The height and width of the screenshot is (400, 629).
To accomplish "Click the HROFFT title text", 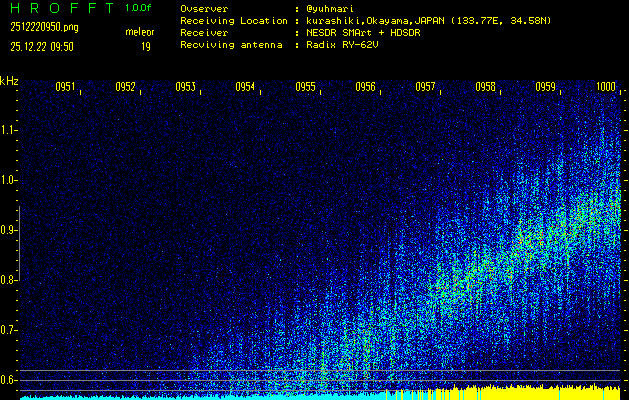I will point(59,8).
